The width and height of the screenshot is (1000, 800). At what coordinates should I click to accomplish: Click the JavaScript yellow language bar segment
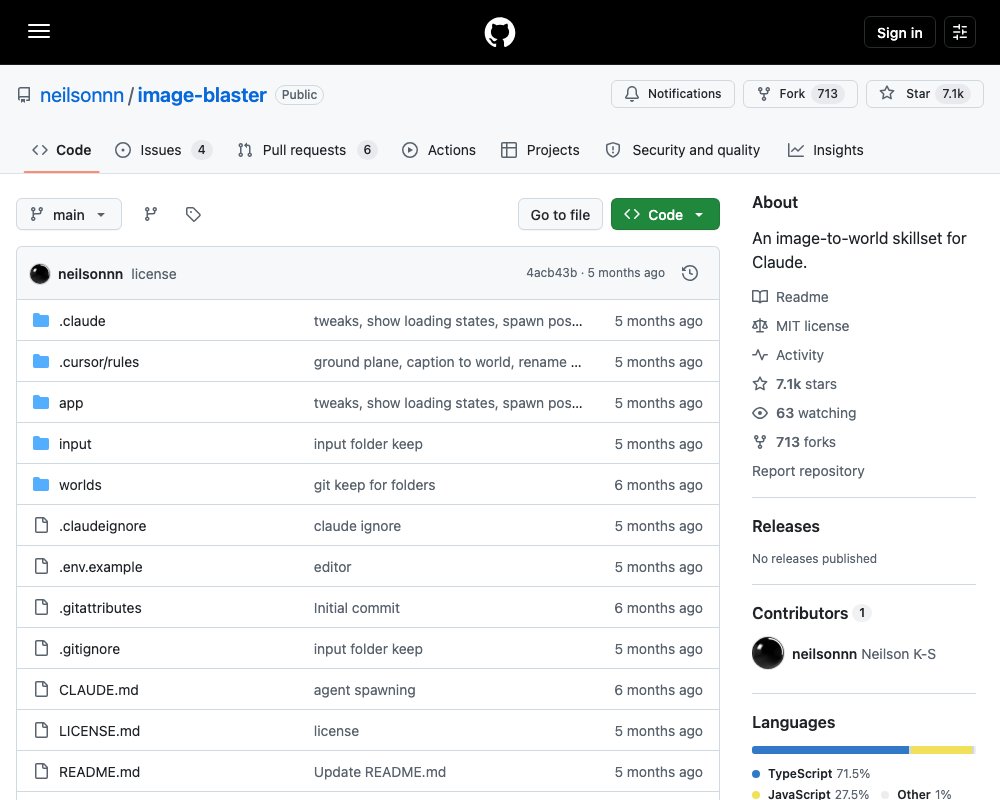point(941,750)
